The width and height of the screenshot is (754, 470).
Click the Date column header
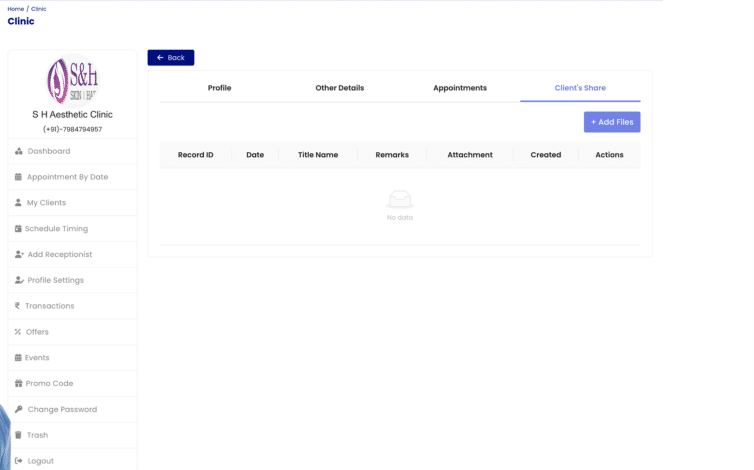tap(255, 155)
